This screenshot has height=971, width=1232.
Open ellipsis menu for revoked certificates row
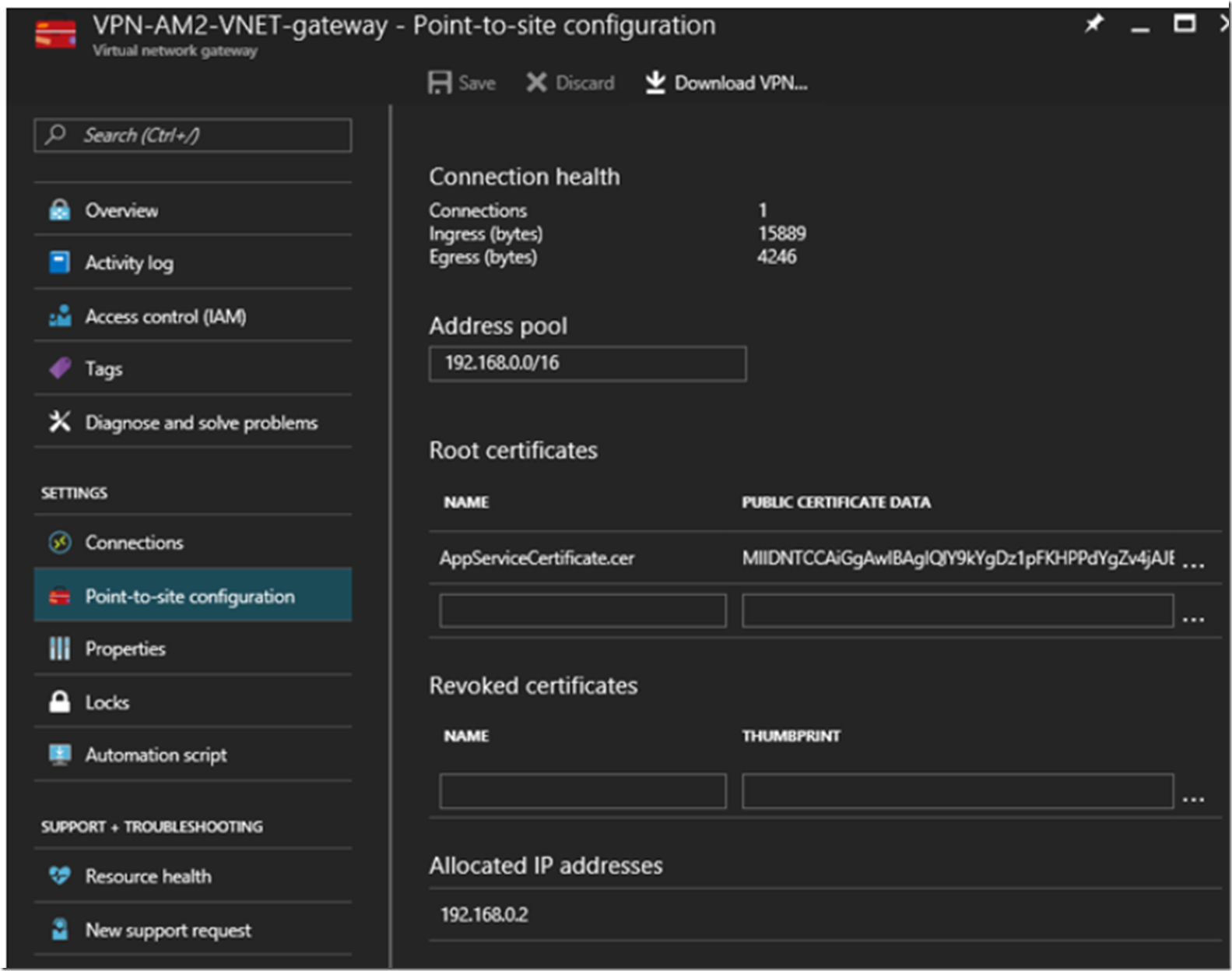[x=1193, y=798]
